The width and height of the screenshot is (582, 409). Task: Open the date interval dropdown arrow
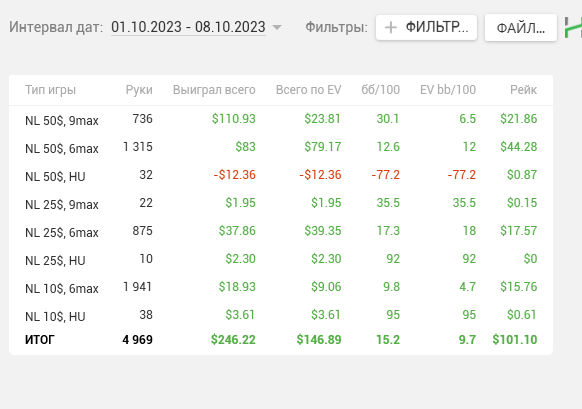(277, 27)
